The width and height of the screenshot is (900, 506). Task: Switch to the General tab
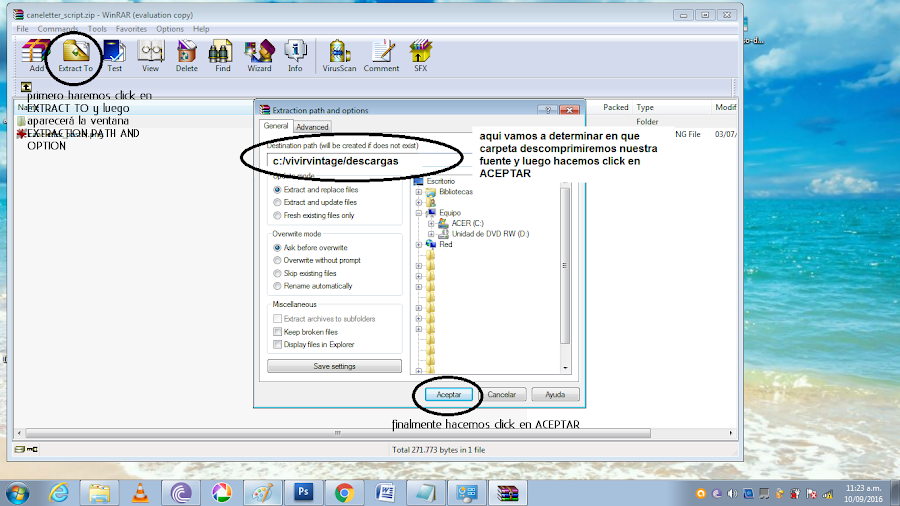[276, 126]
